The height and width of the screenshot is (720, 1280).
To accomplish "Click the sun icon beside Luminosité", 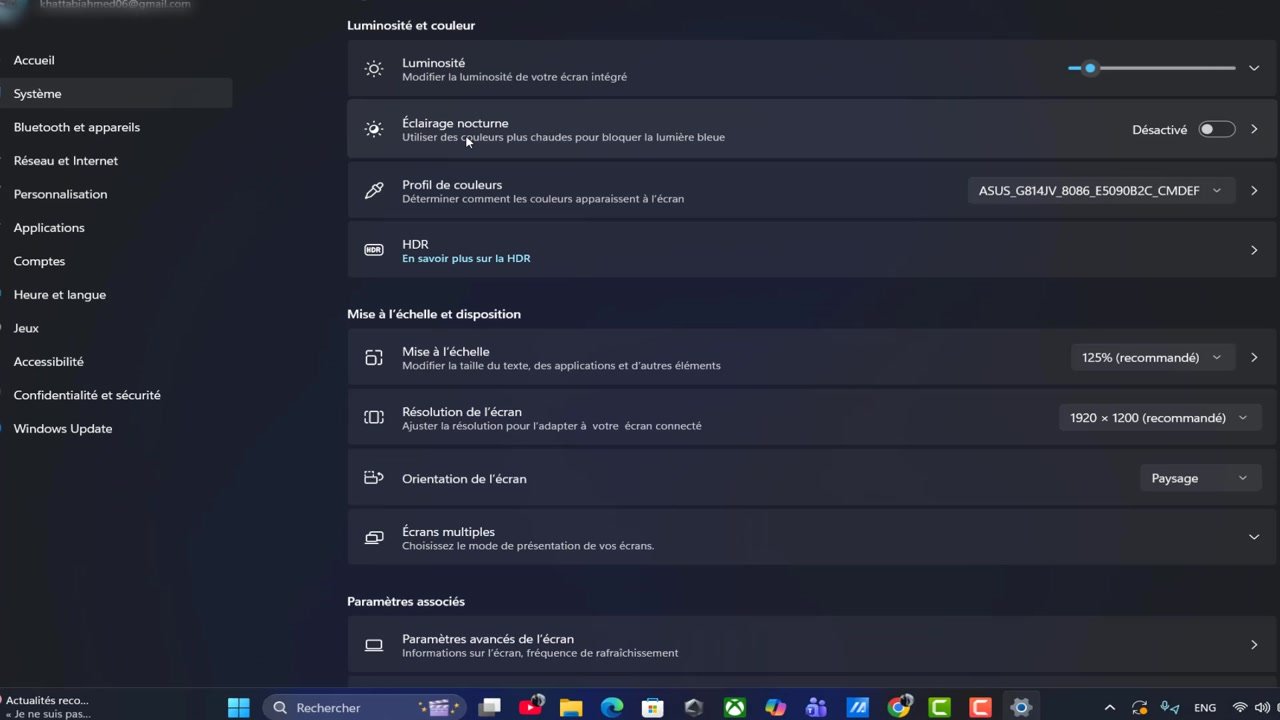I will pos(374,69).
